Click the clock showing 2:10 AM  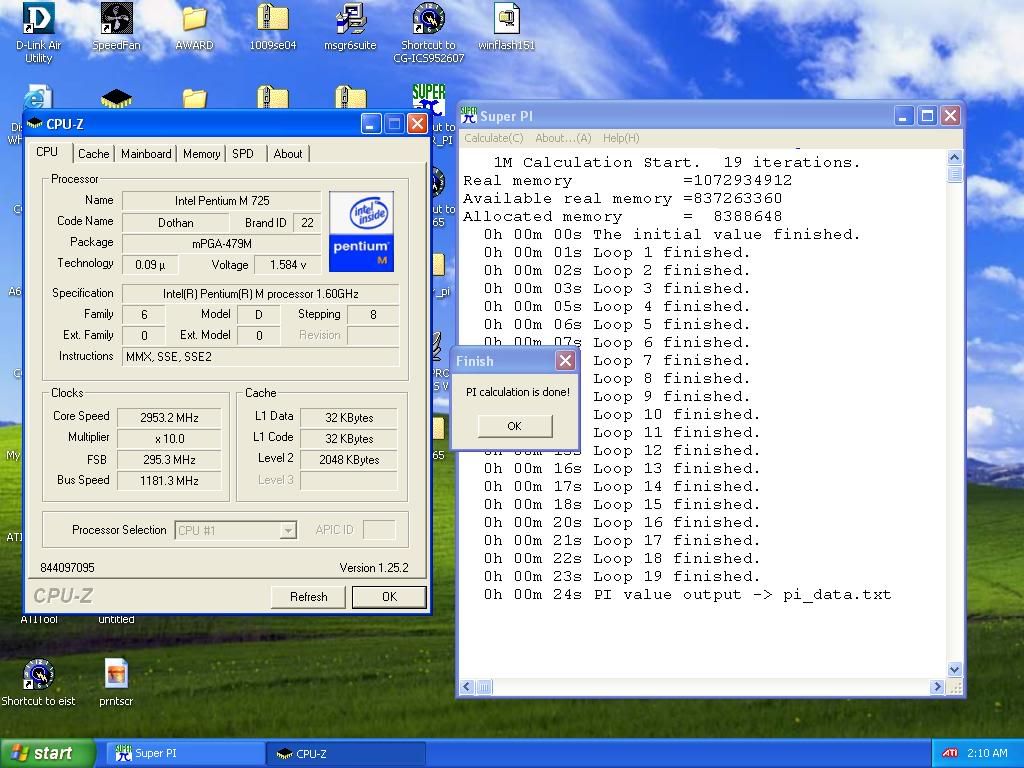pyautogui.click(x=987, y=753)
